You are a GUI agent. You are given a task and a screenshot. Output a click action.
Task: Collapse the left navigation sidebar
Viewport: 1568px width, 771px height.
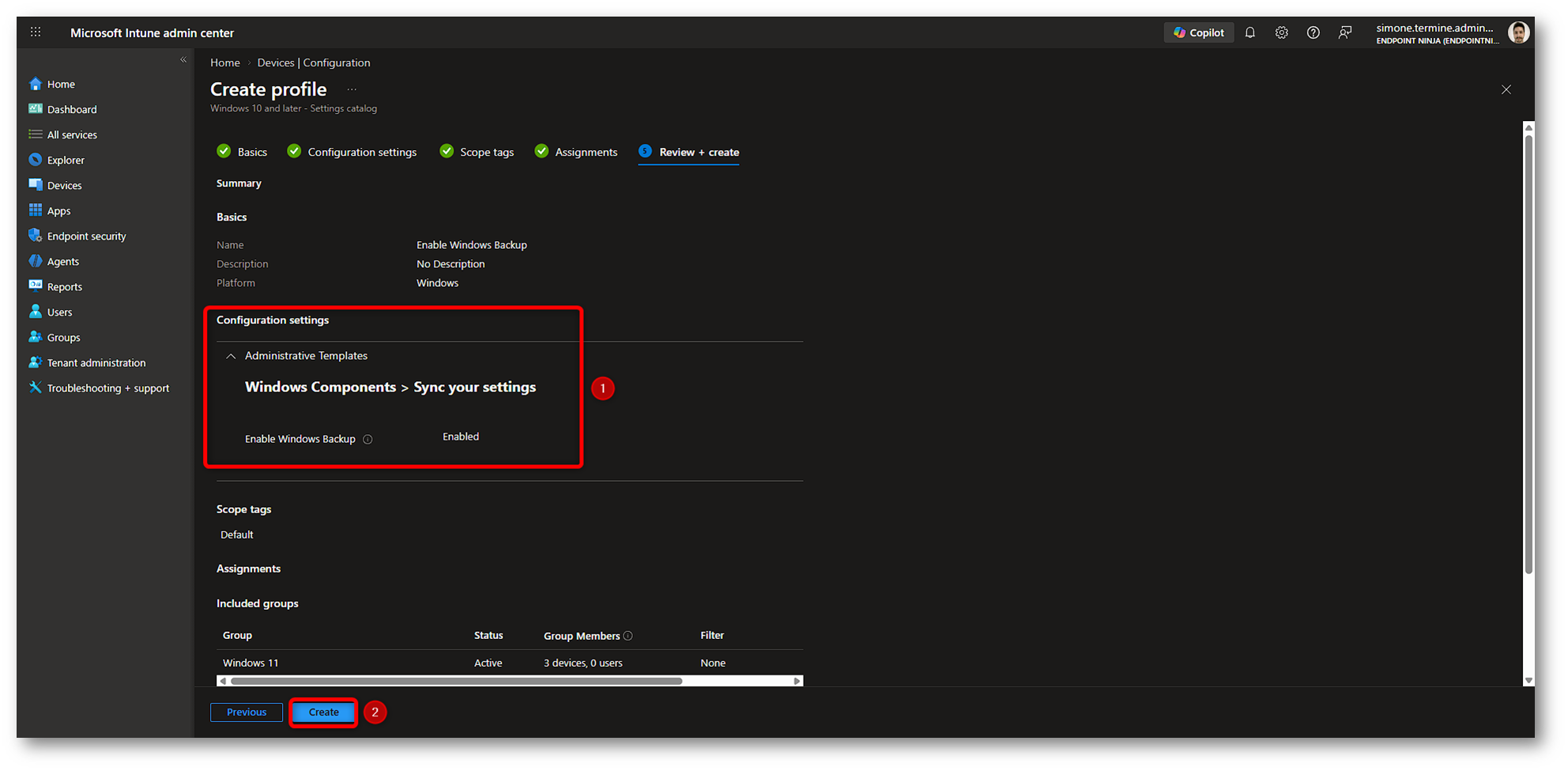pos(183,60)
